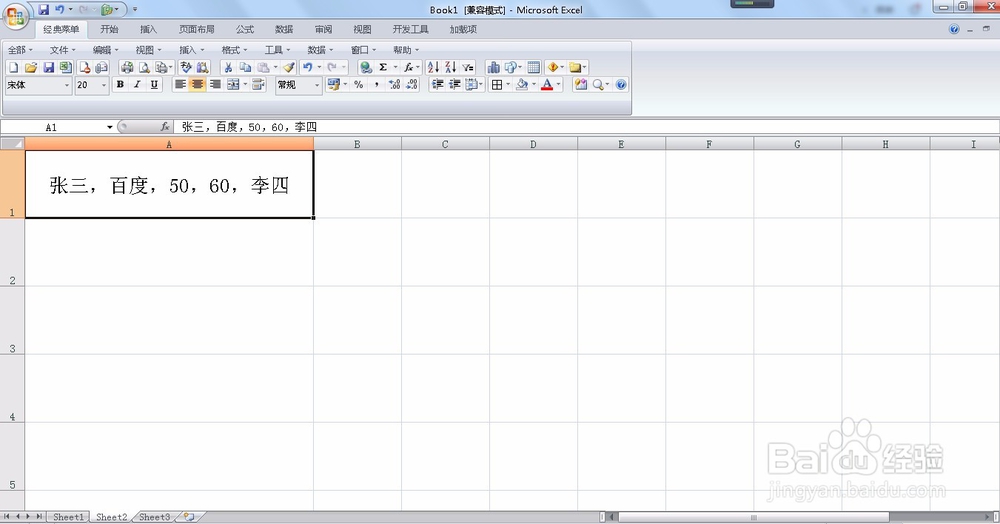Apply percent style
Viewport: 1000px width, 524px height.
pyautogui.click(x=359, y=84)
